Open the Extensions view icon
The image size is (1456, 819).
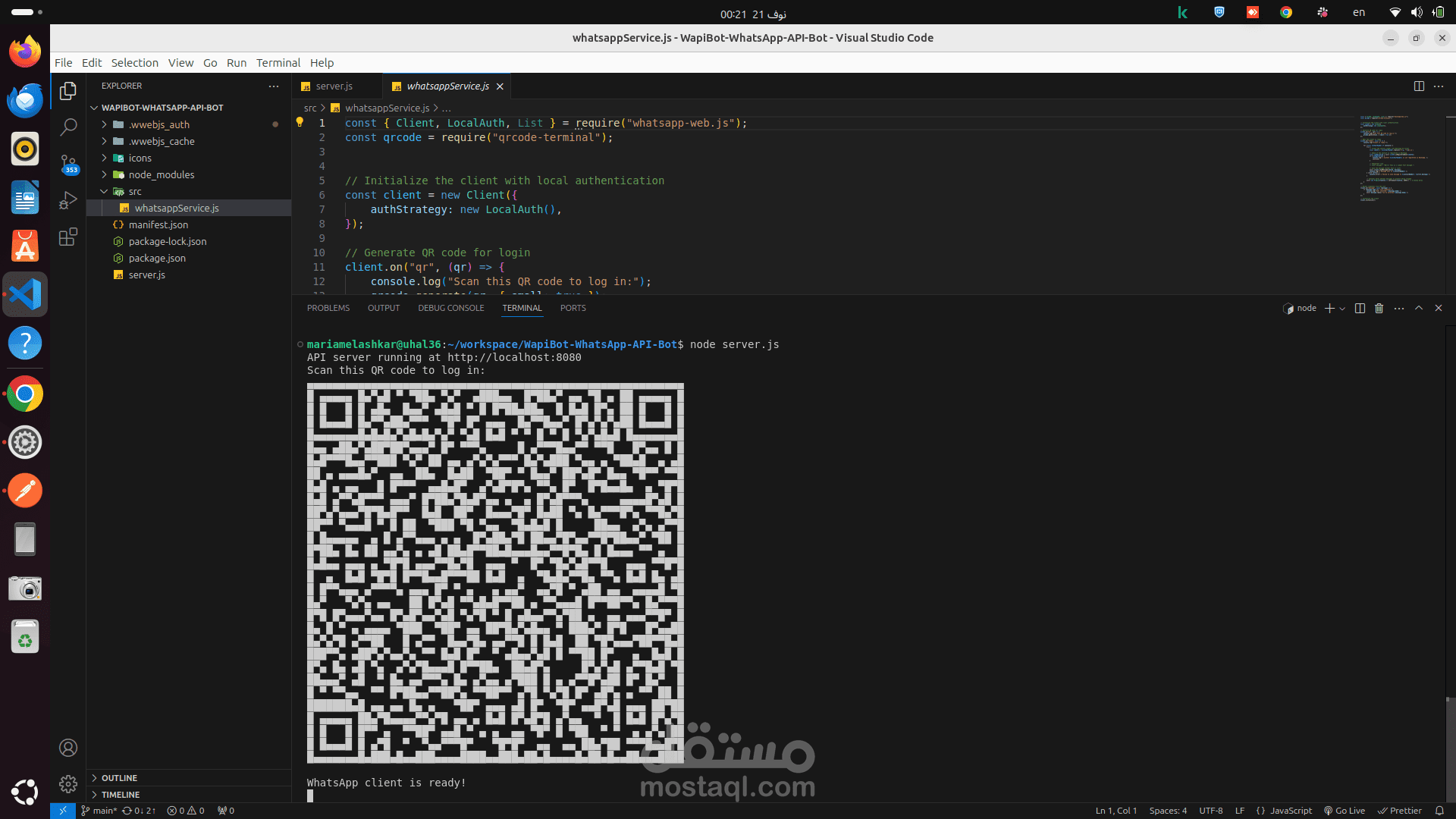[x=68, y=237]
